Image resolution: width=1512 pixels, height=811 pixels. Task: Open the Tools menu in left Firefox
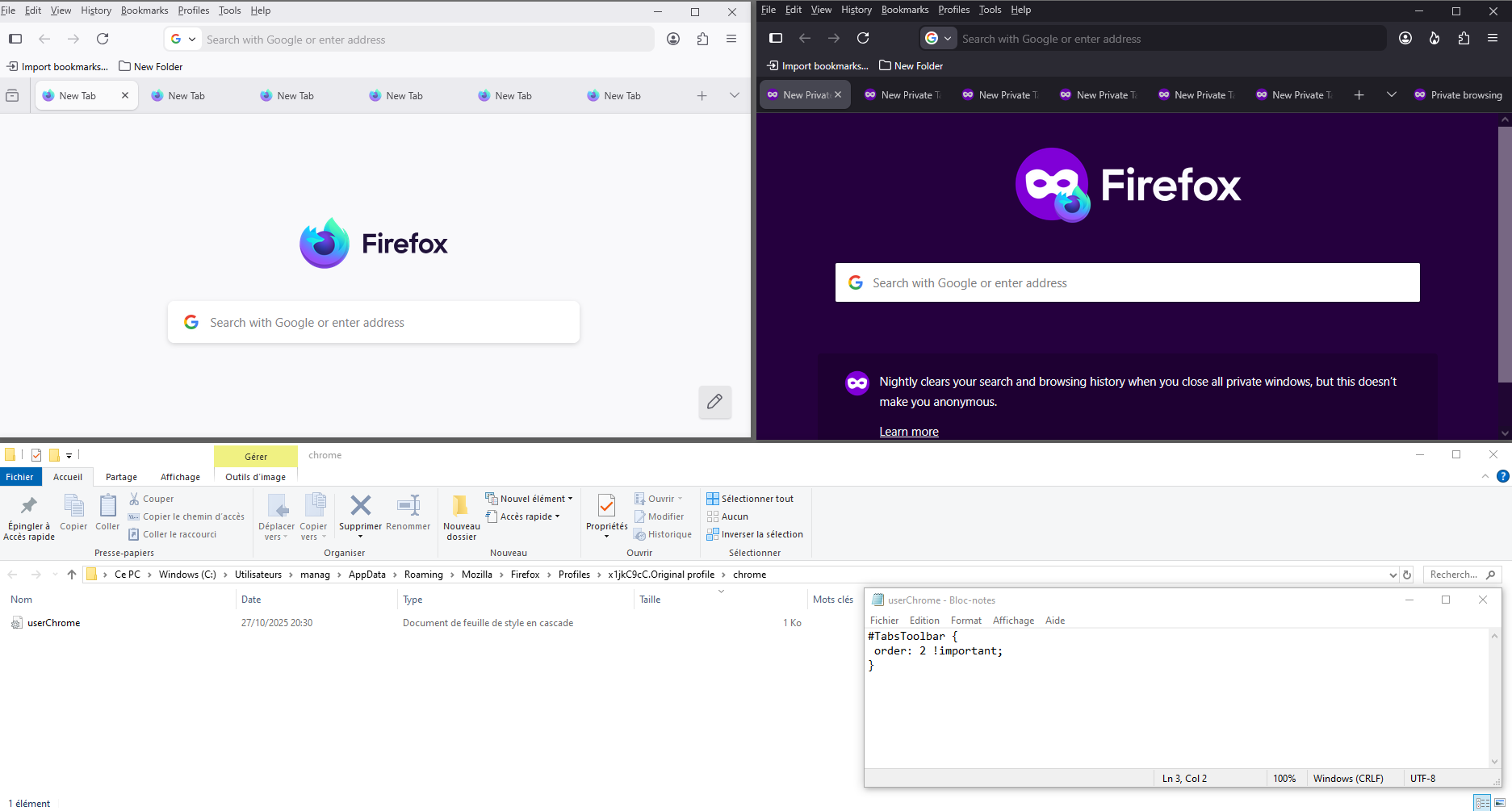pos(230,10)
